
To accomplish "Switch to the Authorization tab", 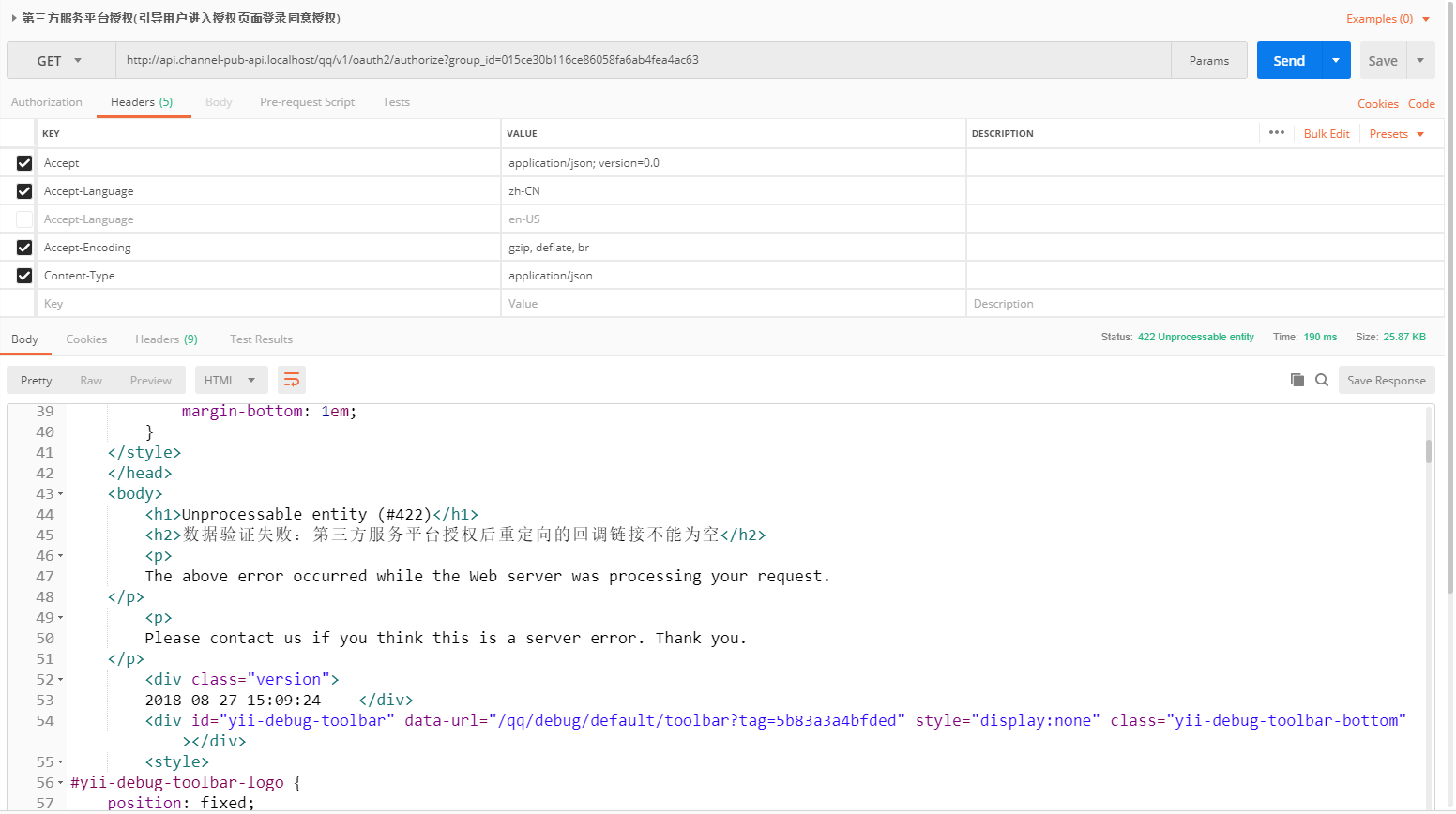I will pos(47,102).
